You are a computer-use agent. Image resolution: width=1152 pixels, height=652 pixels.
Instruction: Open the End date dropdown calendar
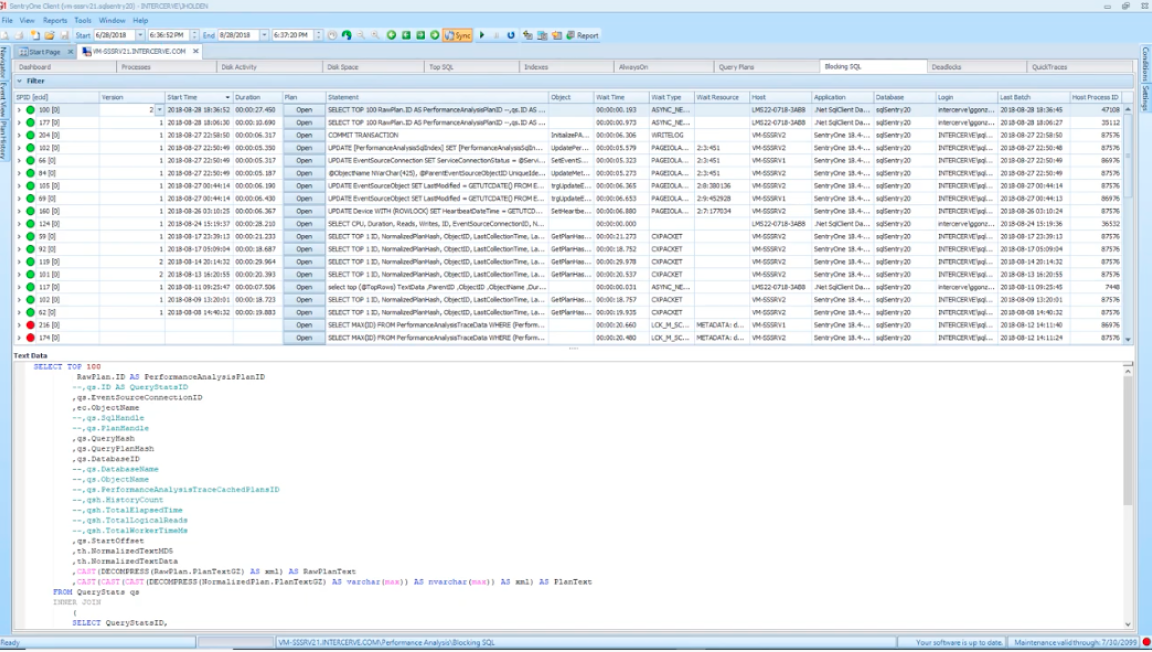pyautogui.click(x=264, y=35)
